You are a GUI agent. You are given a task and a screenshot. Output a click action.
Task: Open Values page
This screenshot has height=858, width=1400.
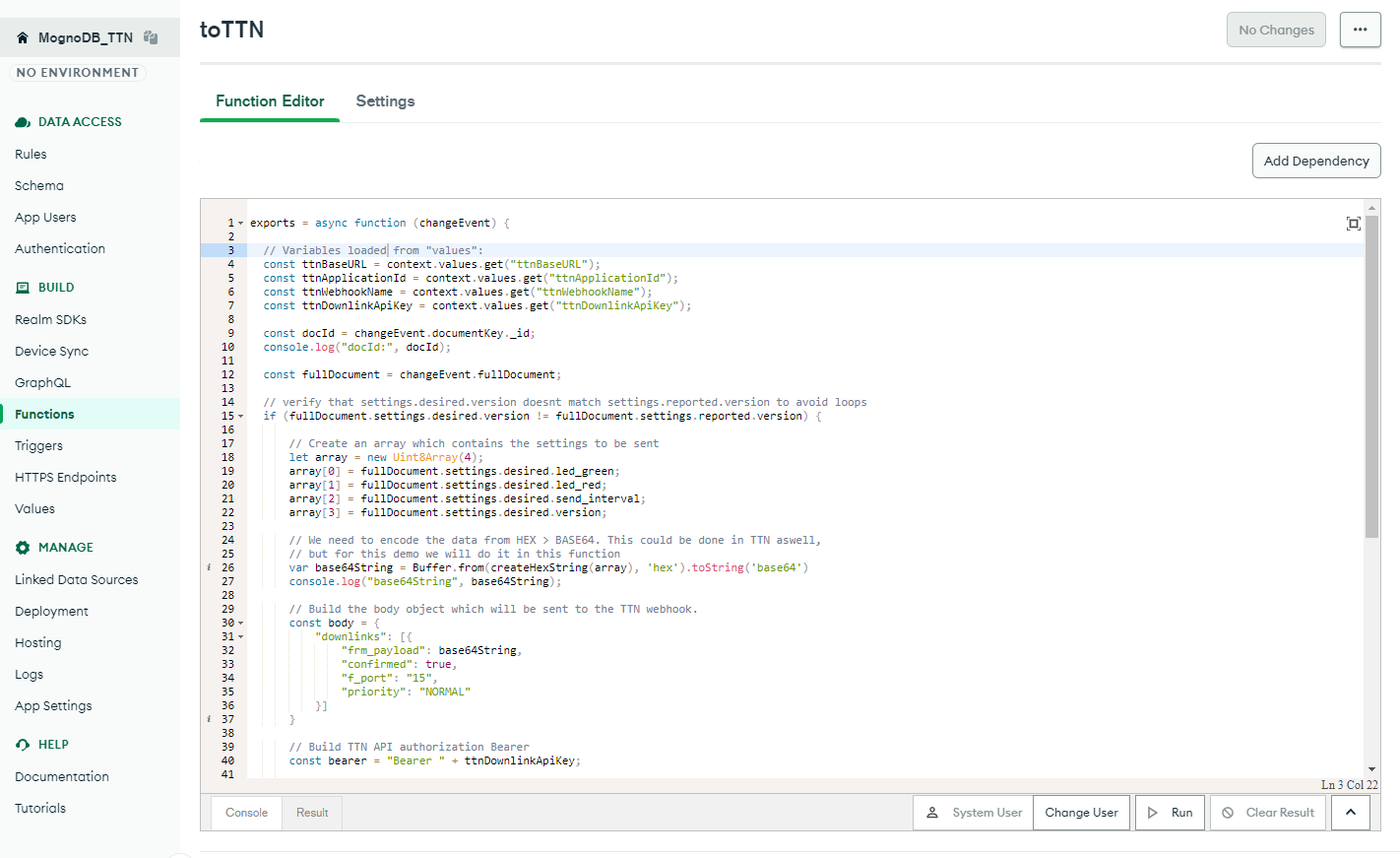click(x=34, y=509)
